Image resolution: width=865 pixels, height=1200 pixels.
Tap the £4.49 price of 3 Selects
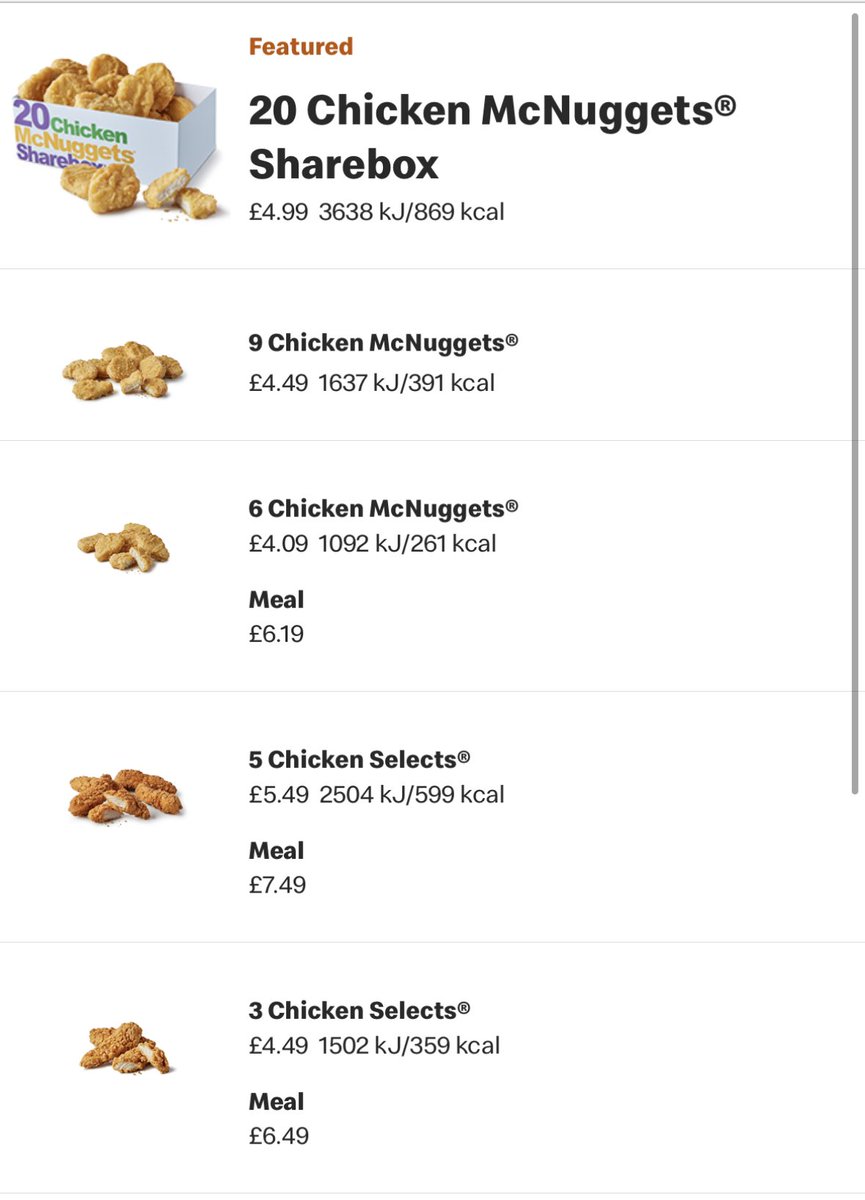278,1046
